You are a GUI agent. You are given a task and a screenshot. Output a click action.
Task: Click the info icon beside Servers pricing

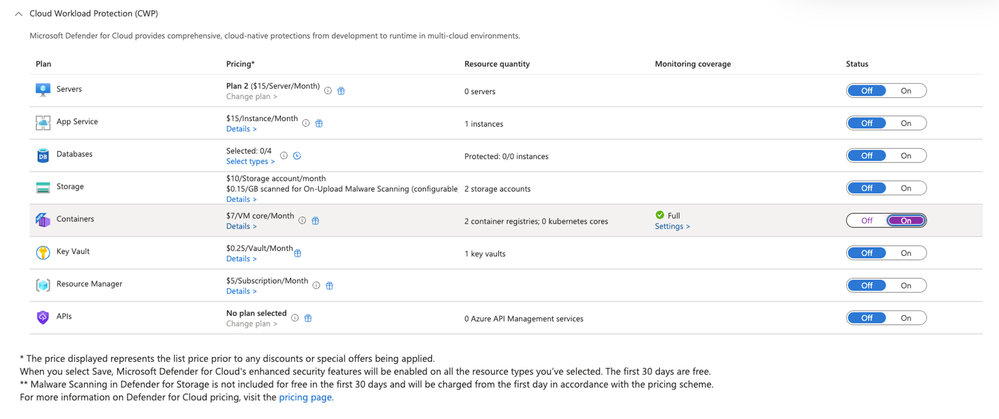tap(328, 91)
